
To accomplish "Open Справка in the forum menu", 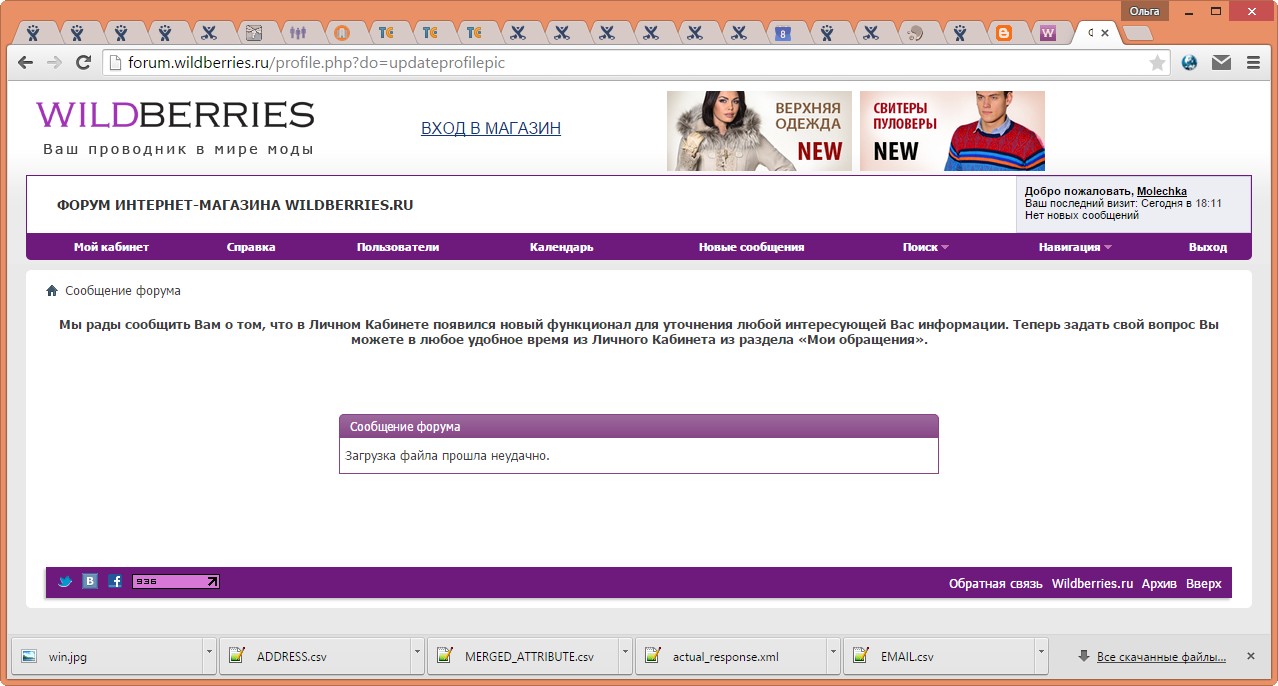I will (251, 247).
